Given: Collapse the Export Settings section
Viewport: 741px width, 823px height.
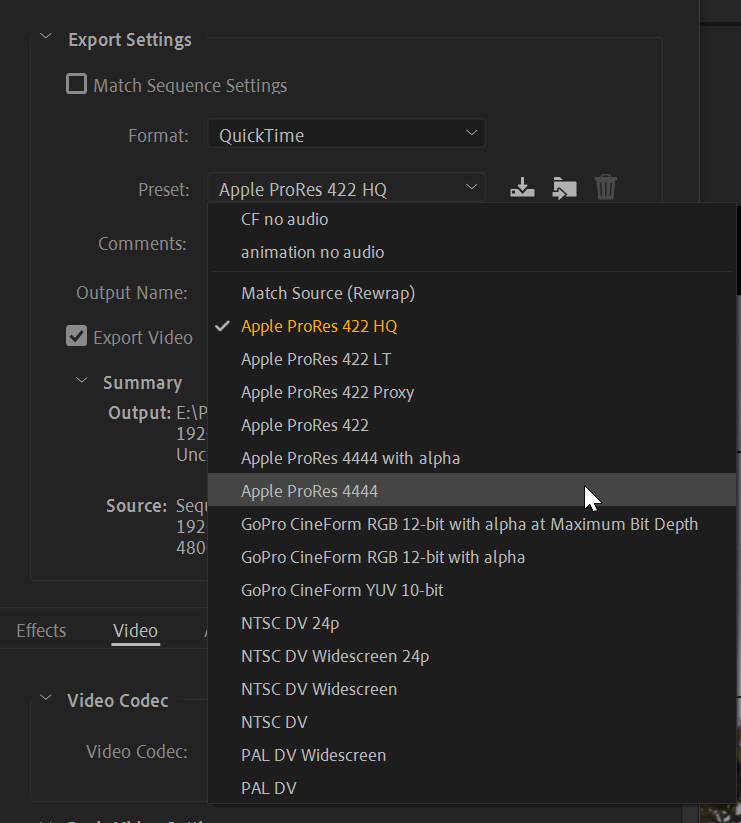Looking at the screenshot, I should coord(45,39).
